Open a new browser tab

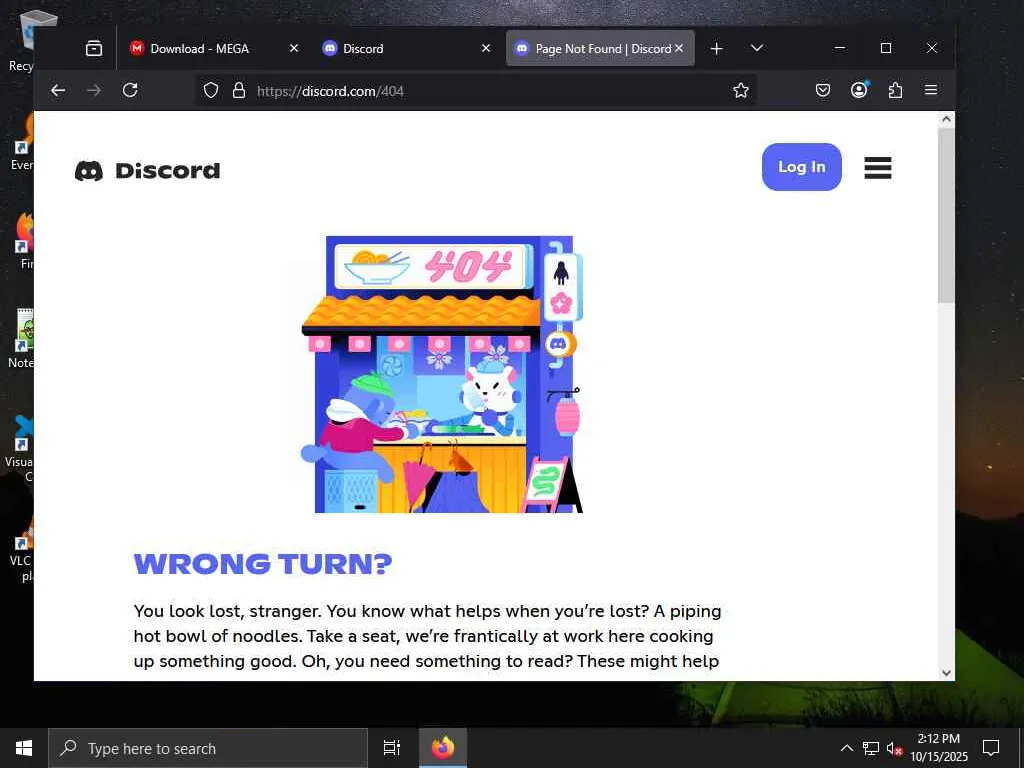coord(716,48)
